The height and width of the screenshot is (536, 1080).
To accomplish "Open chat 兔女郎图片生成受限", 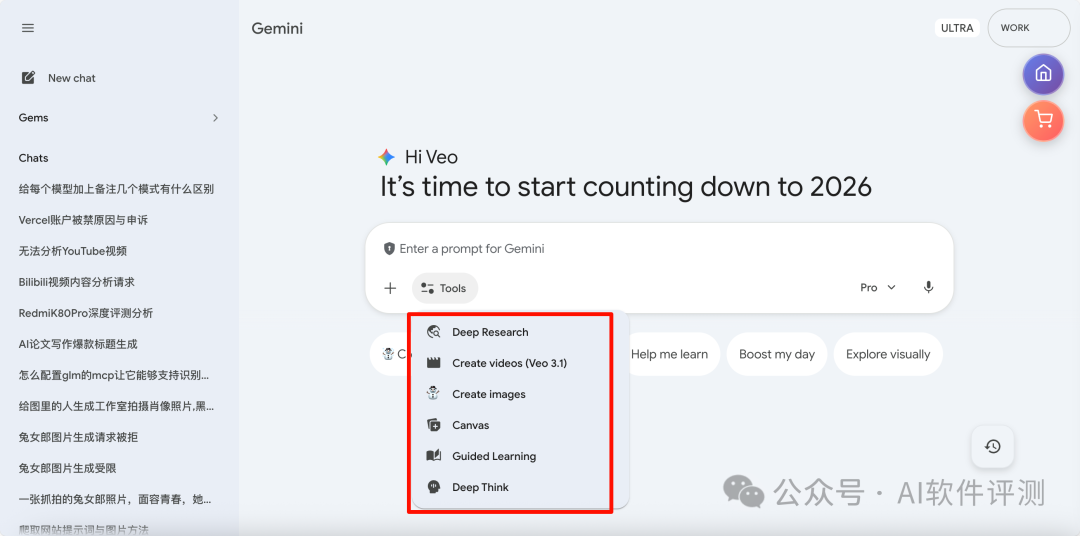I will 67,468.
